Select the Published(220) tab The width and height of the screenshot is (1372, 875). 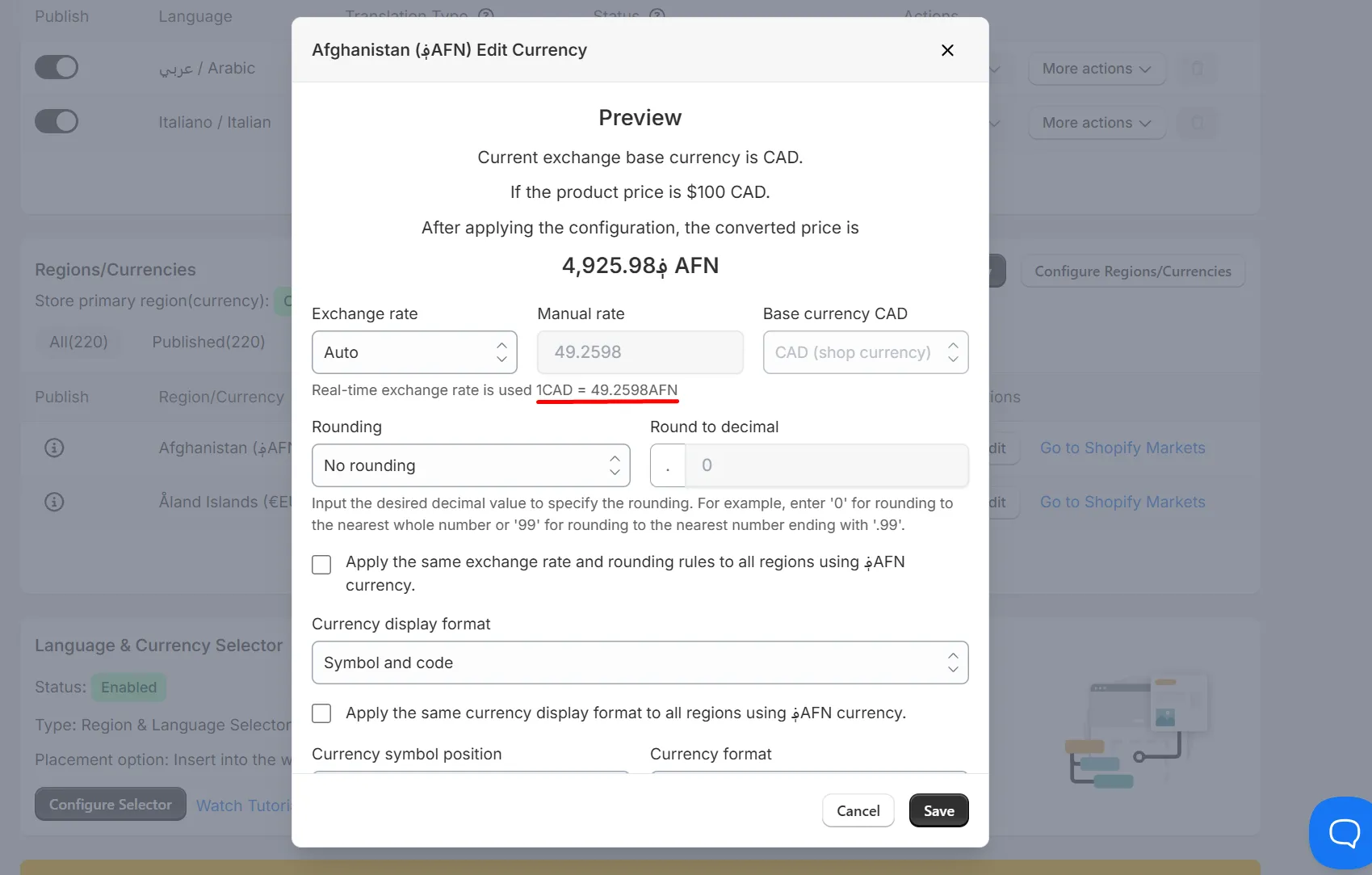[208, 342]
